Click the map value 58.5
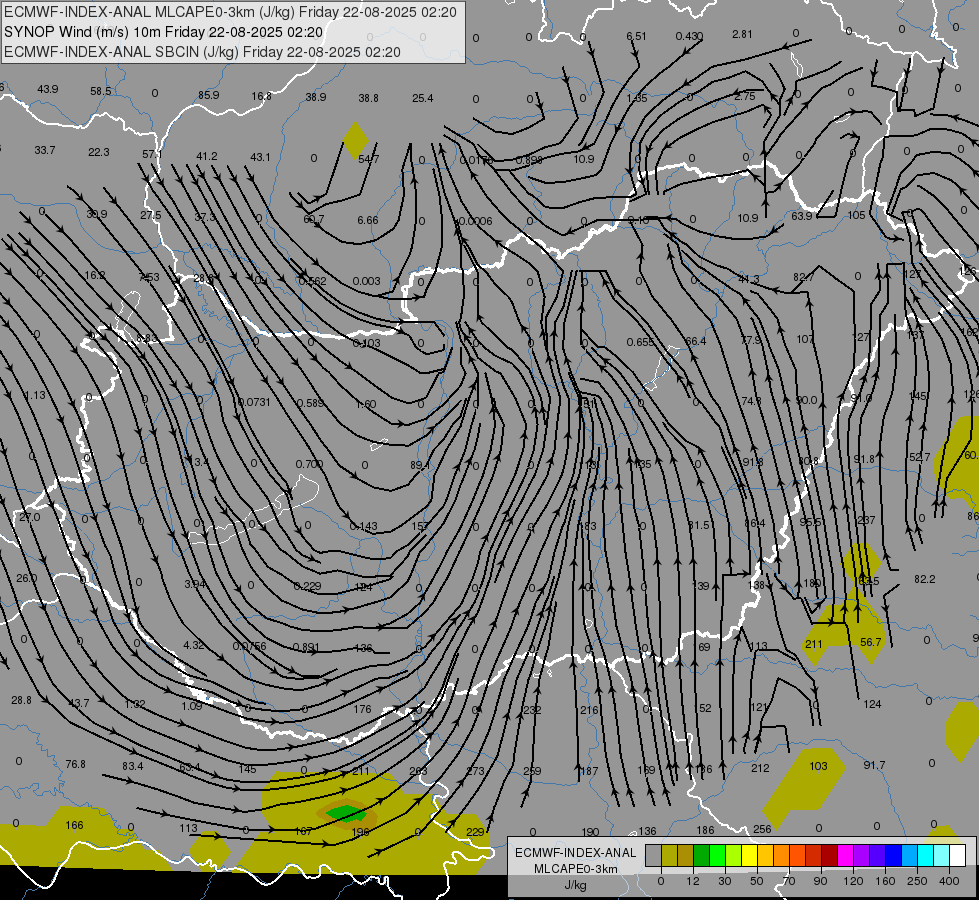979x900 pixels. (101, 91)
